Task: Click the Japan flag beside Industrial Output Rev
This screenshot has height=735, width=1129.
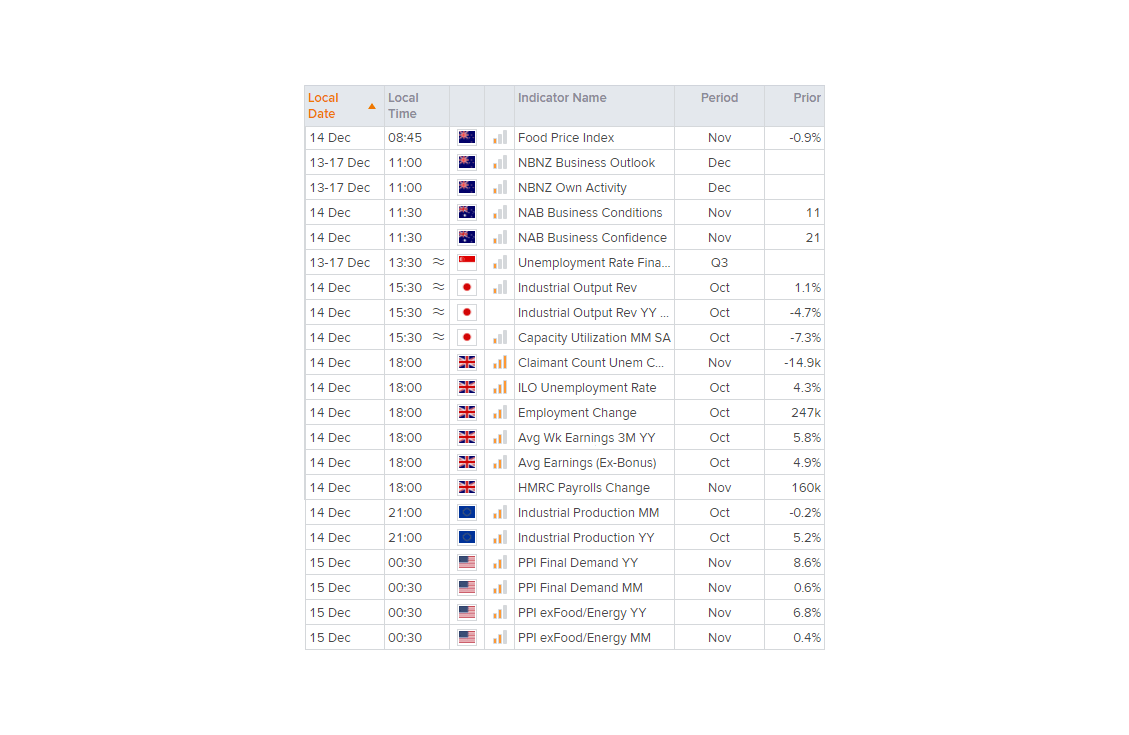Action: (466, 288)
